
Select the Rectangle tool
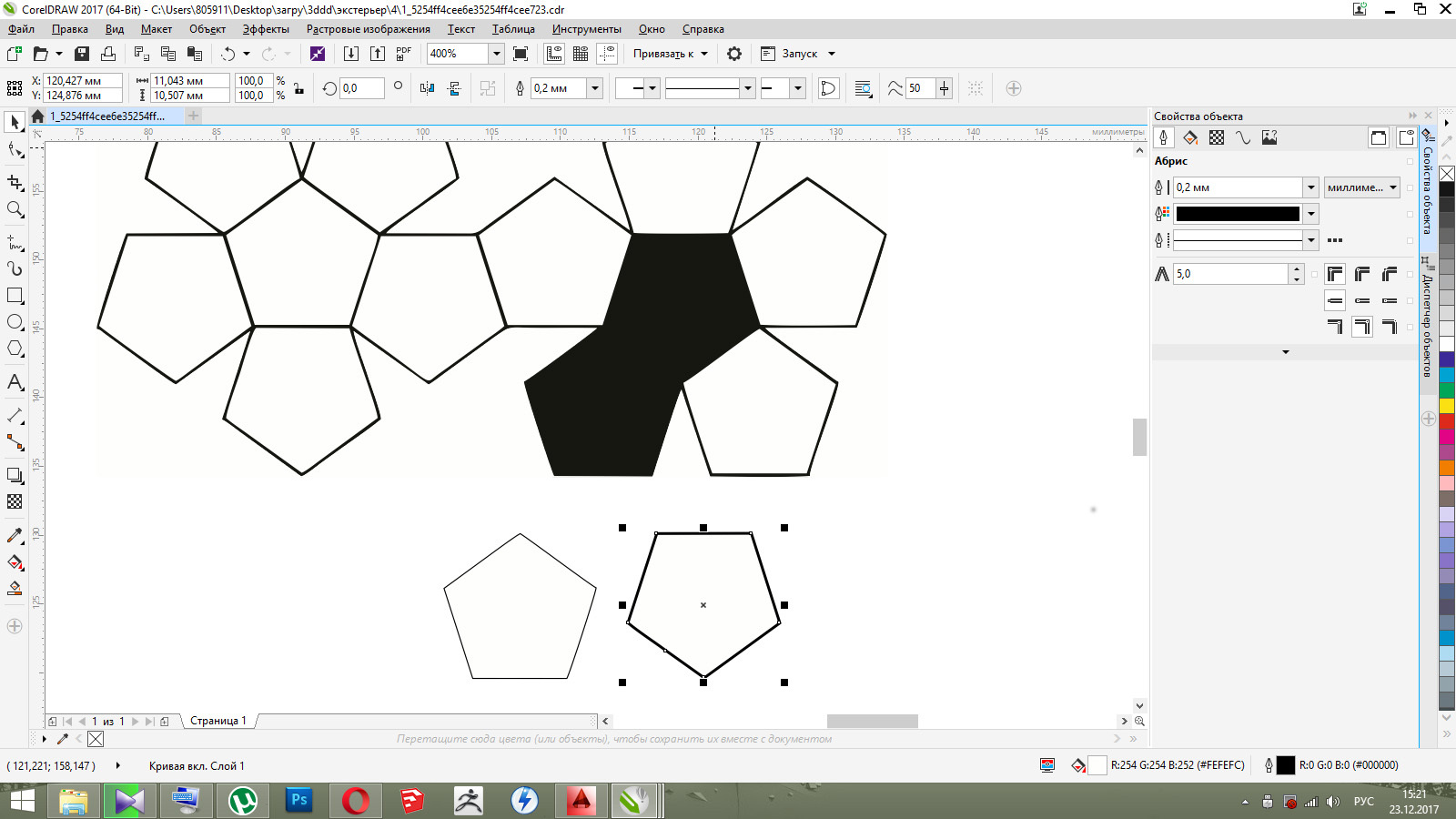(15, 296)
